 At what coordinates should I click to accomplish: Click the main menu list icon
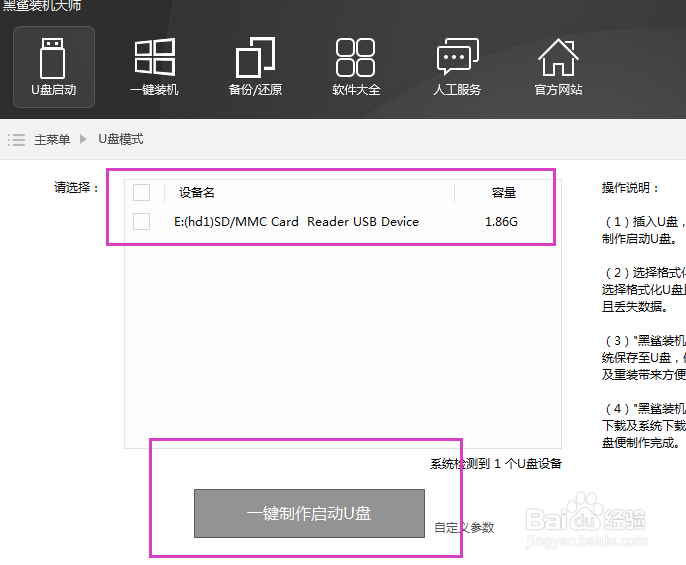point(16,140)
